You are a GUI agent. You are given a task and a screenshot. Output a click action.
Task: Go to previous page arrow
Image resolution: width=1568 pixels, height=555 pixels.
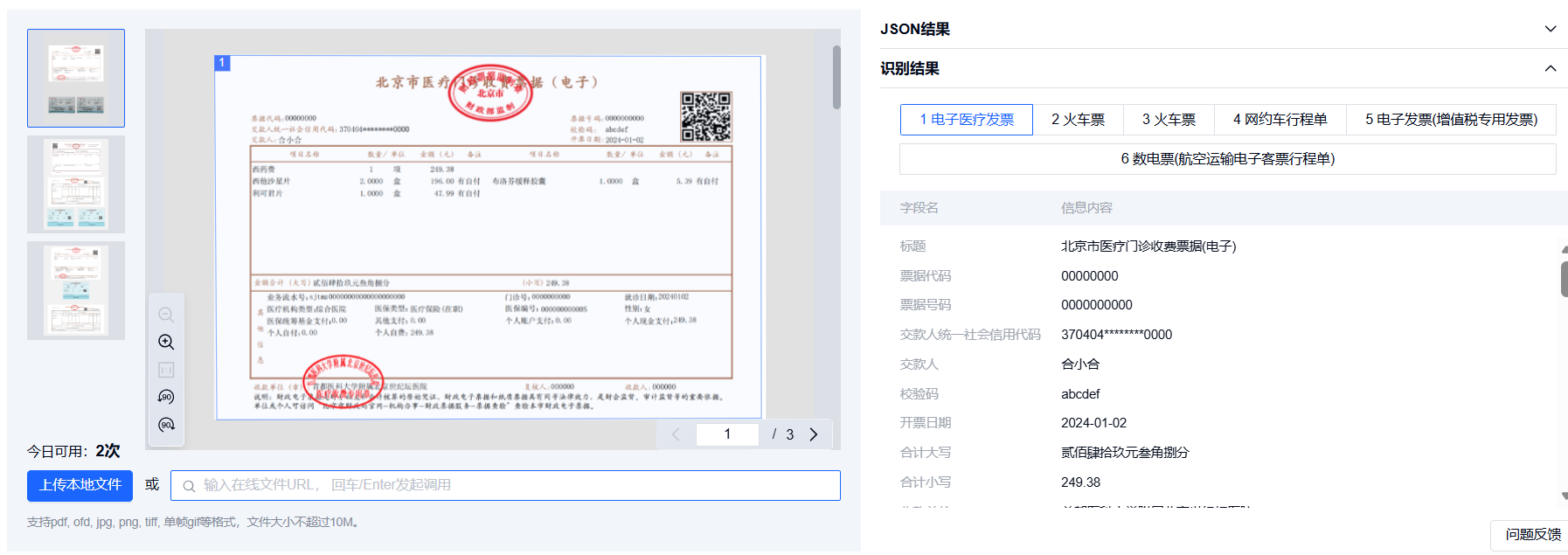[x=676, y=434]
